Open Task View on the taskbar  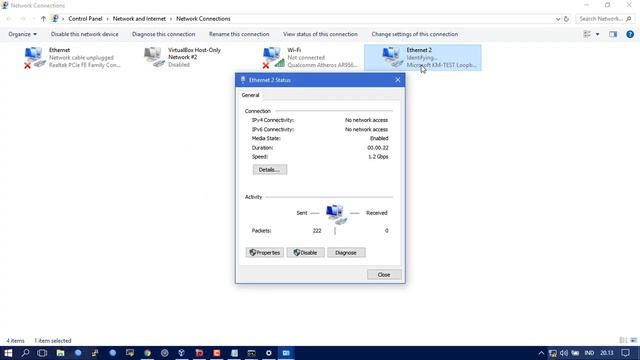[42, 353]
